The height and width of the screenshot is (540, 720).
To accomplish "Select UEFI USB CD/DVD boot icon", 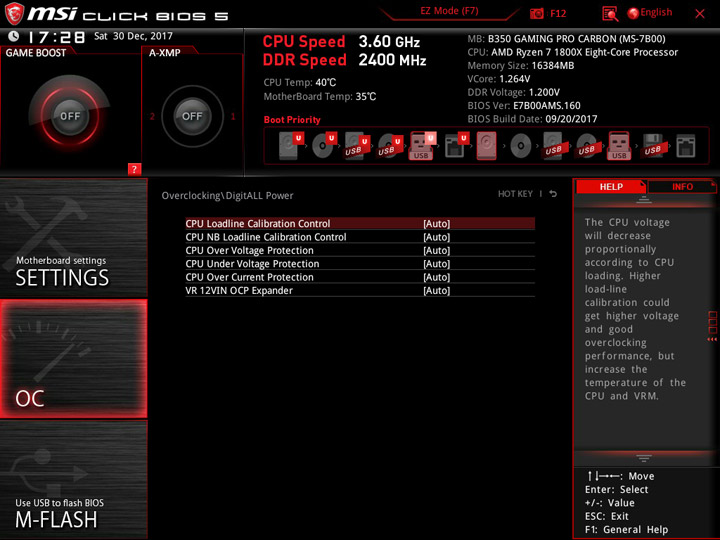I will (390, 146).
